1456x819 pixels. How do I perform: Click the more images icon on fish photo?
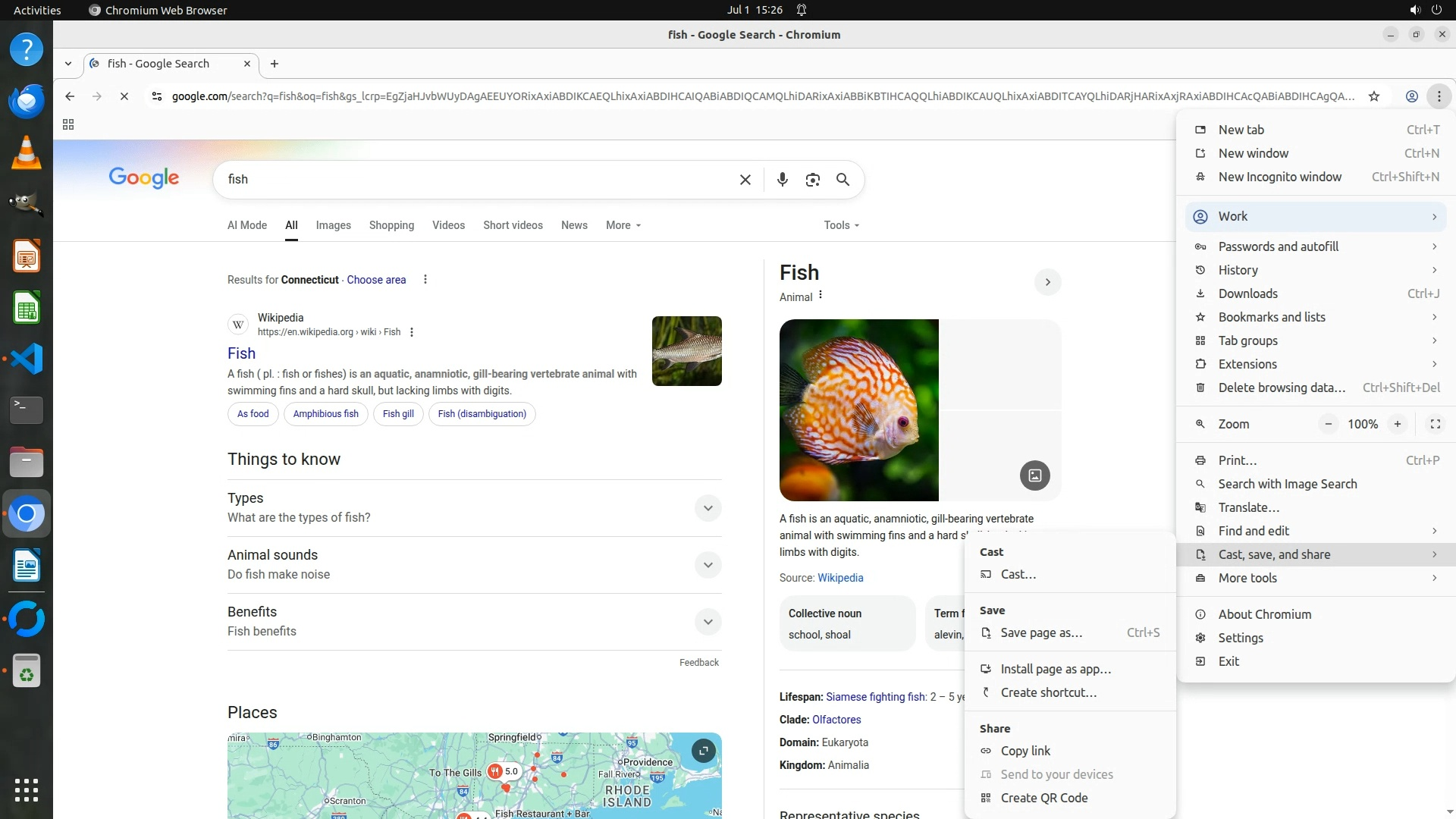click(1034, 475)
